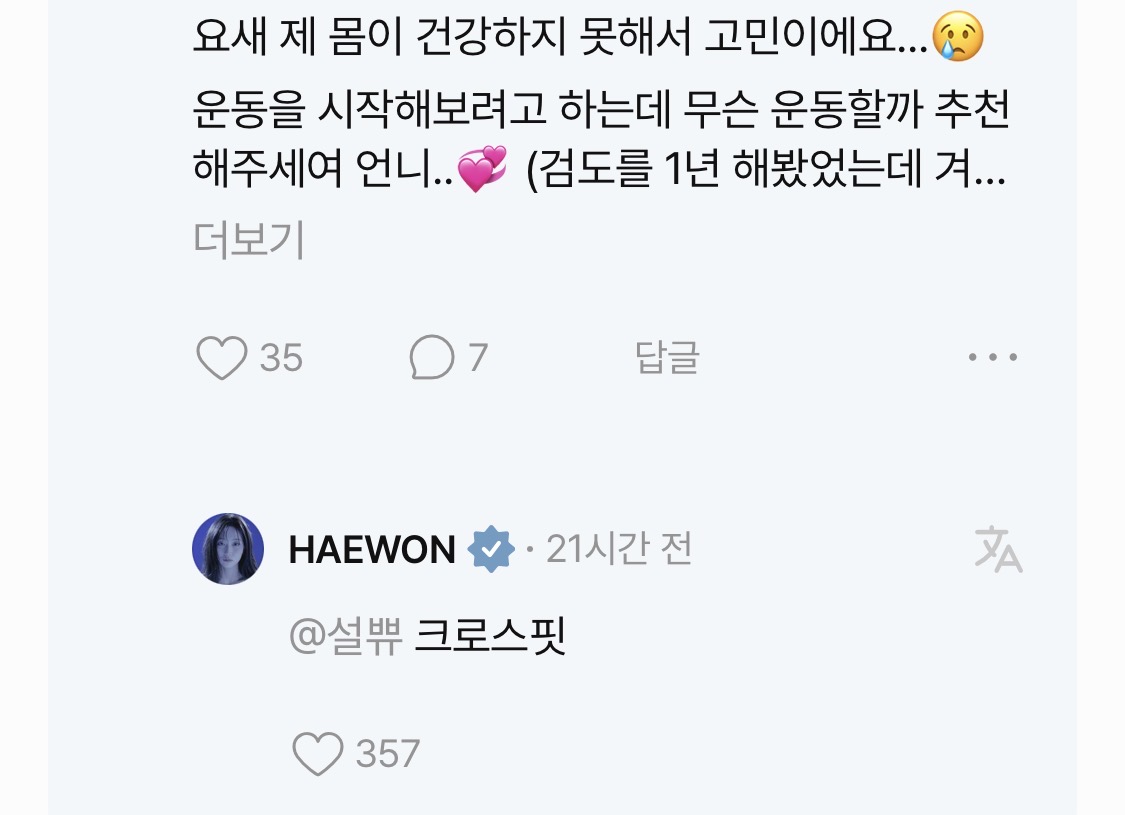This screenshot has width=1125, height=815.
Task: Click the revolving hearts emoji after 언니
Action: 482,169
